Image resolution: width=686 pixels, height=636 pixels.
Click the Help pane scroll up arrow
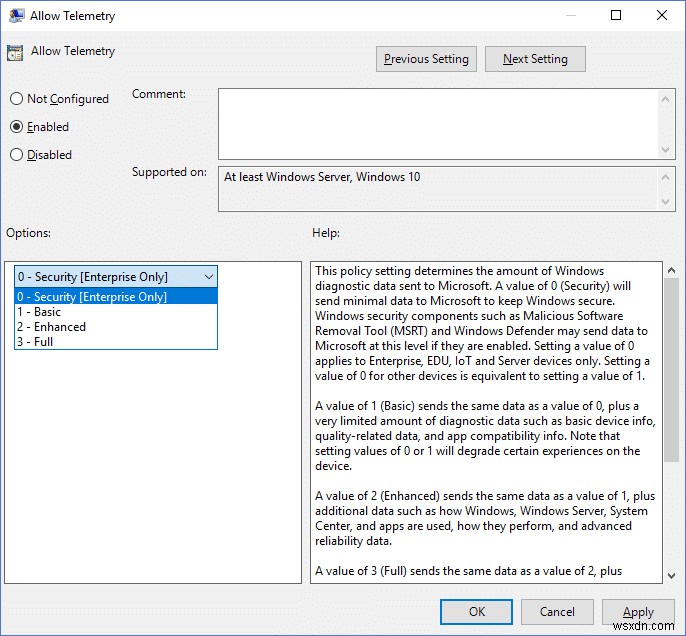click(x=672, y=271)
